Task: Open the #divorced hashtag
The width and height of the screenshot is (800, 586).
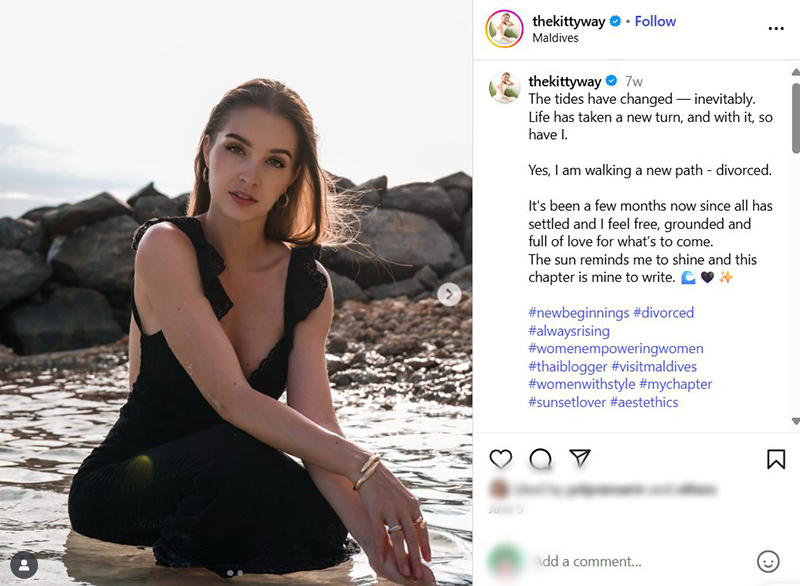Action: pyautogui.click(x=663, y=313)
